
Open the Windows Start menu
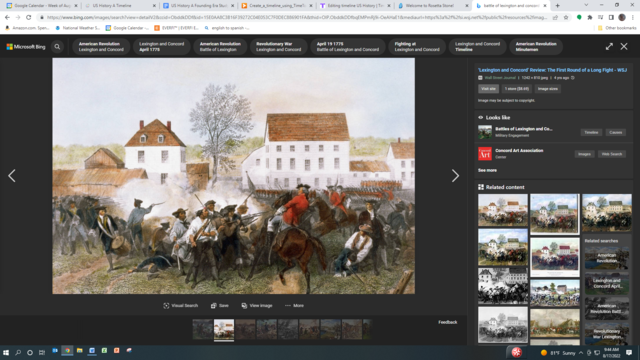[x=6, y=352]
